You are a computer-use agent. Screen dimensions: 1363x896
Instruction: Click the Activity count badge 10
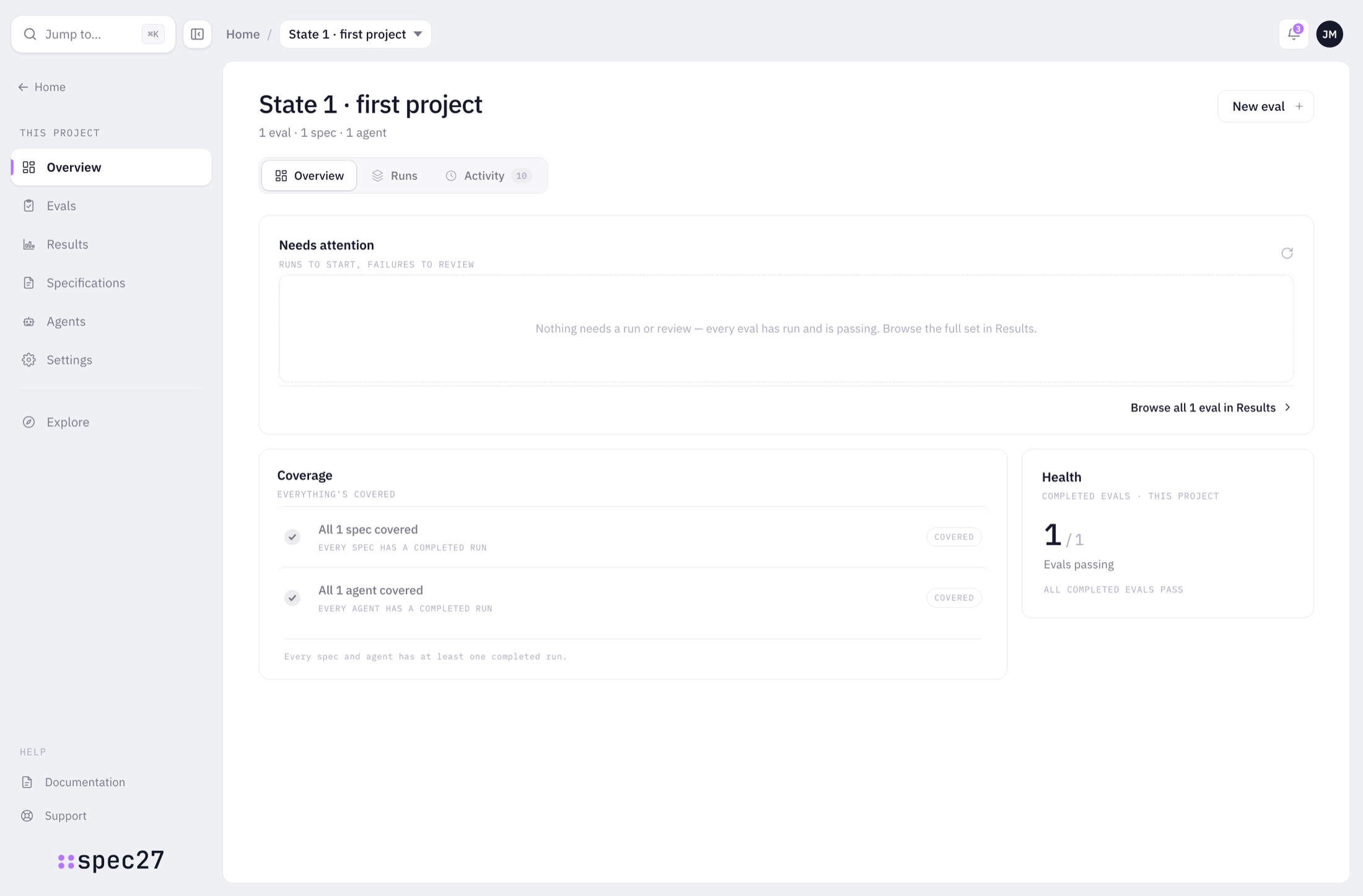click(x=522, y=176)
